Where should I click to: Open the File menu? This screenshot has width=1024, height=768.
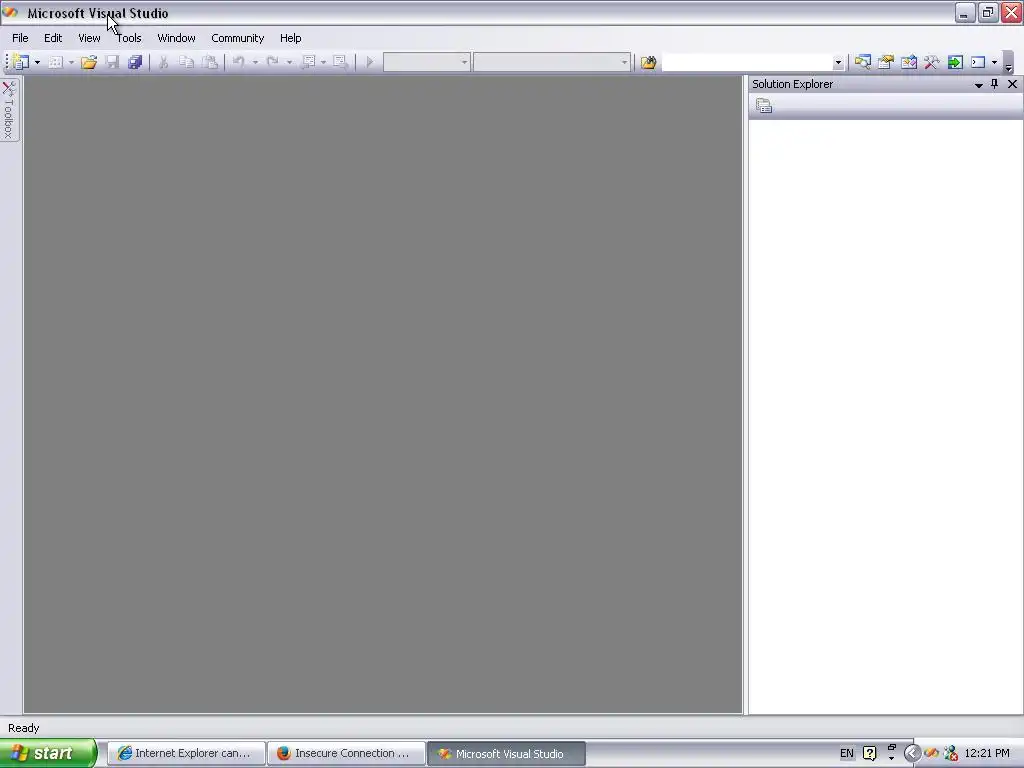click(20, 38)
